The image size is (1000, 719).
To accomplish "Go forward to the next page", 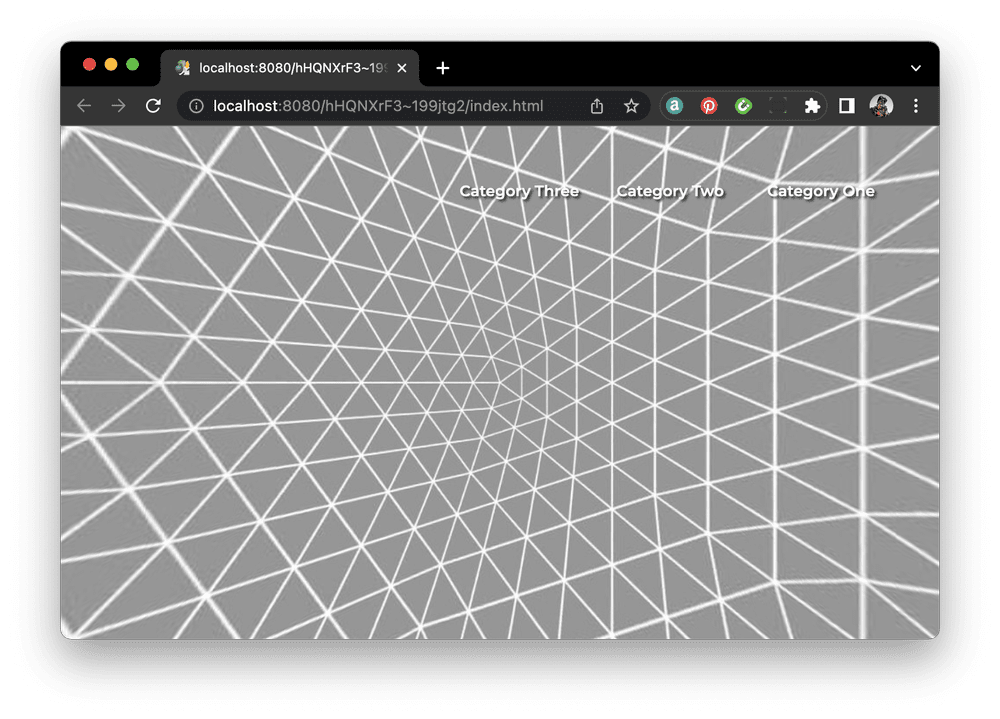I will 118,106.
